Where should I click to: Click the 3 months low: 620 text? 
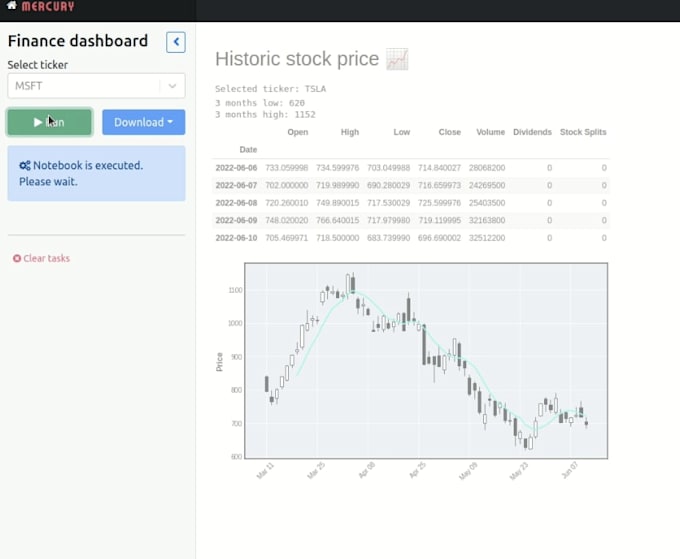point(260,103)
